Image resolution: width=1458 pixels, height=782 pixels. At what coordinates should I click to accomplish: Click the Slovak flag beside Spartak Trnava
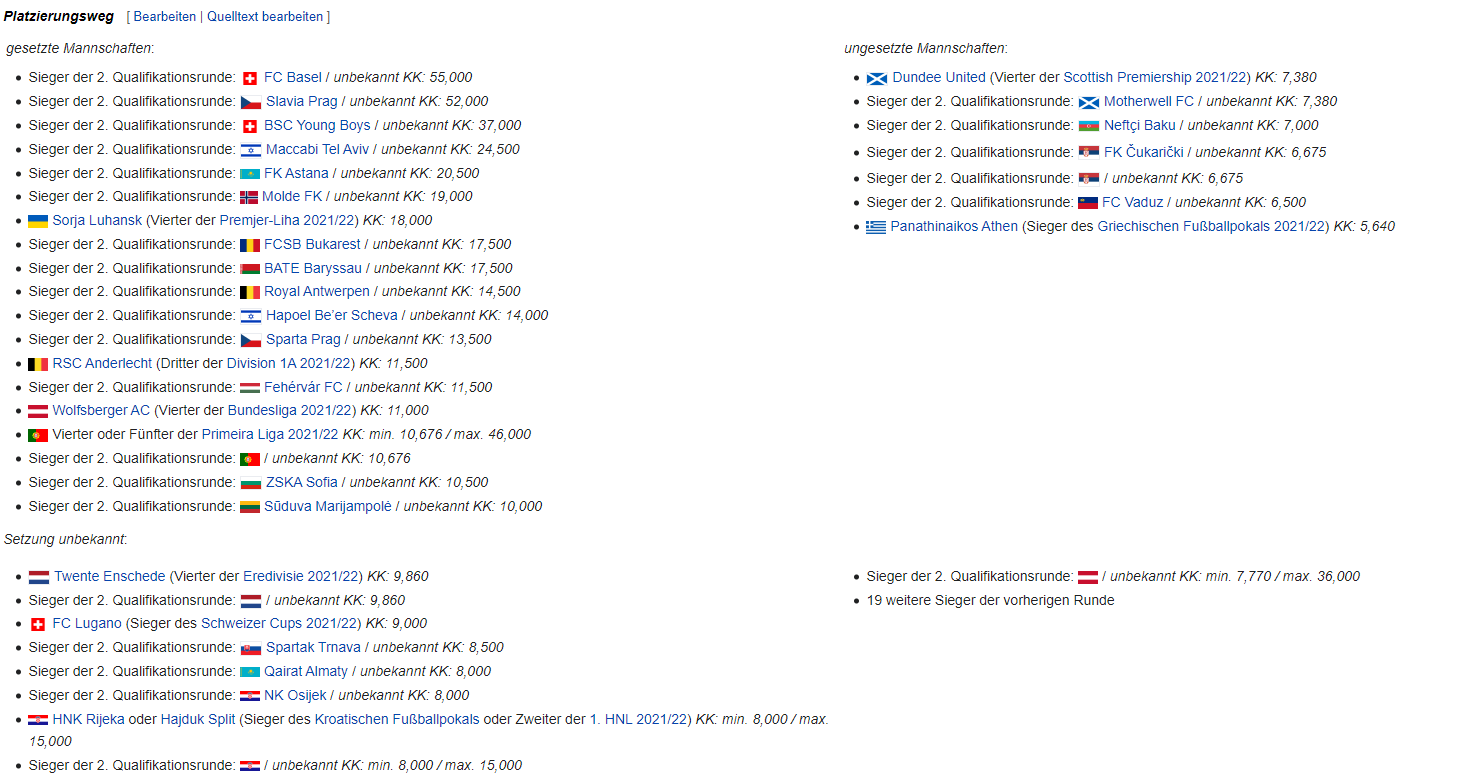(250, 648)
